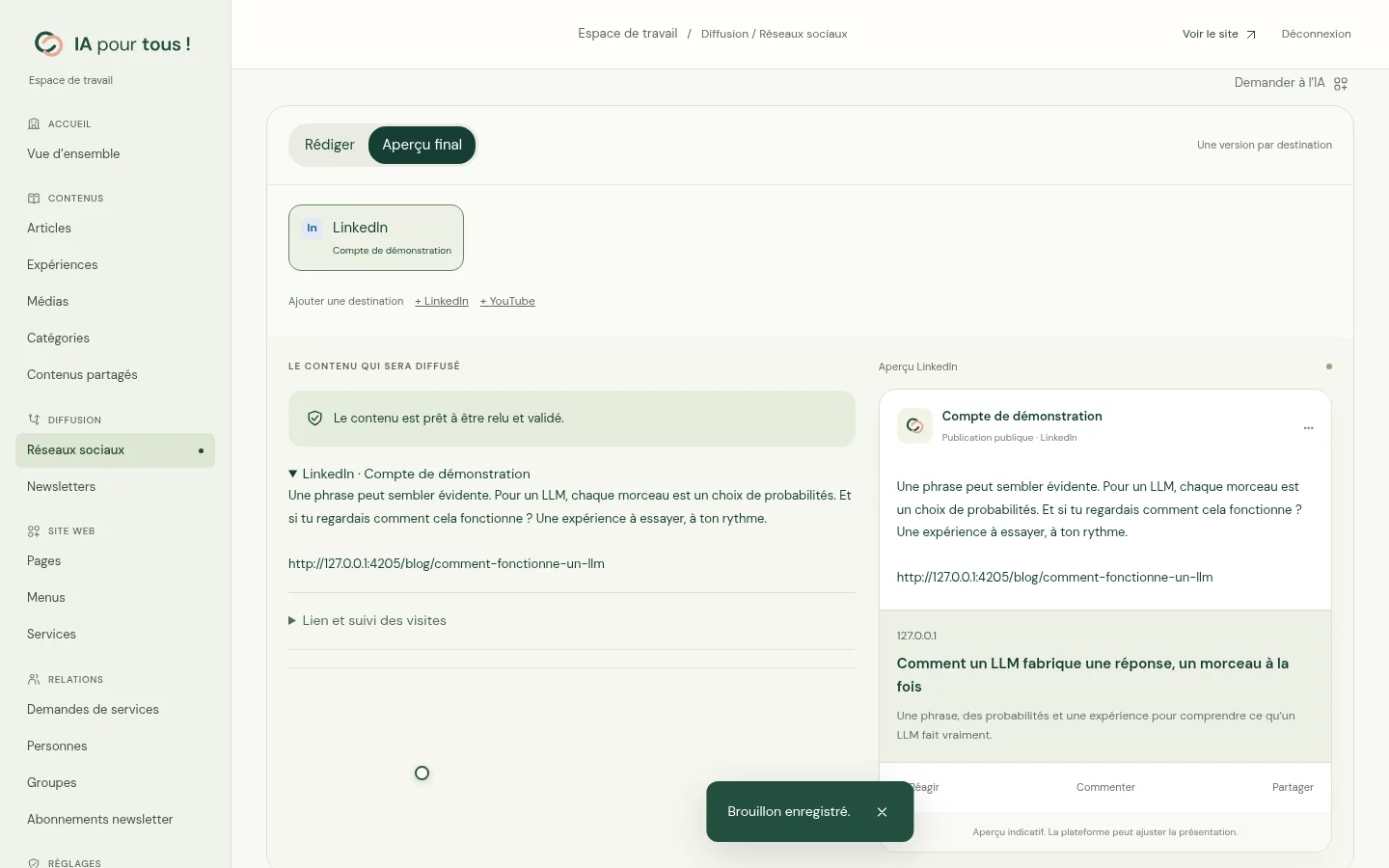Switch to the Rédiger tab
The width and height of the screenshot is (1389, 868).
click(329, 145)
